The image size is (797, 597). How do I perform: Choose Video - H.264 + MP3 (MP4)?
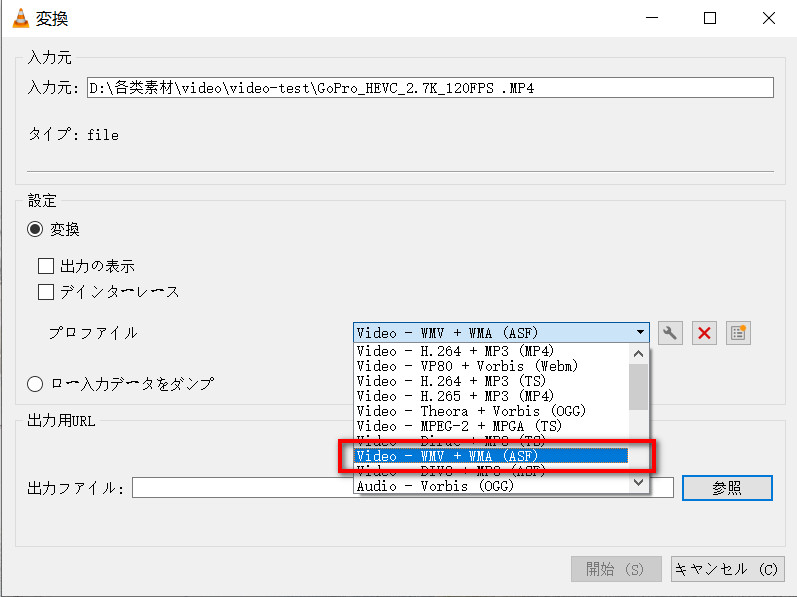(x=491, y=351)
